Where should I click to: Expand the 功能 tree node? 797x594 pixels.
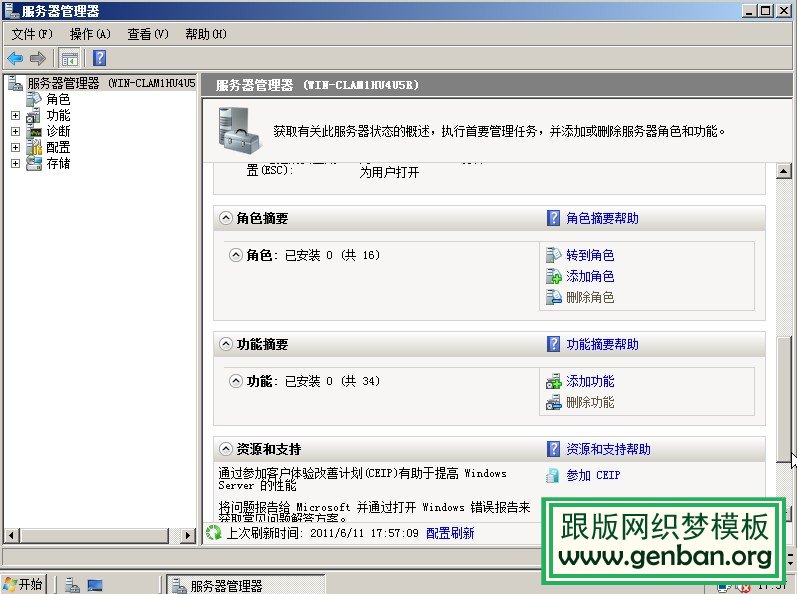[x=15, y=116]
